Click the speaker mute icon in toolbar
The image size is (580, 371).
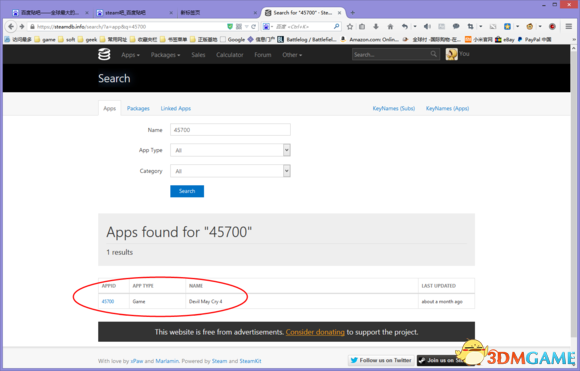coord(427,26)
